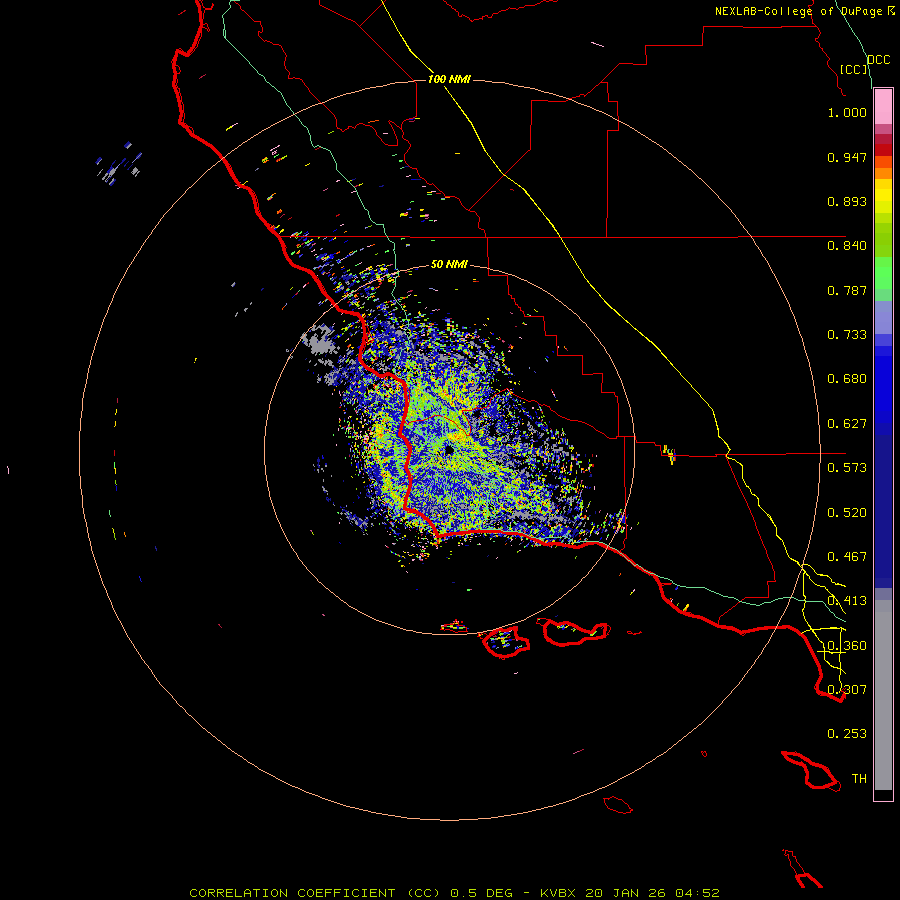Click the 1.000 value on the color scale
Screen dimensions: 900x900
click(847, 112)
